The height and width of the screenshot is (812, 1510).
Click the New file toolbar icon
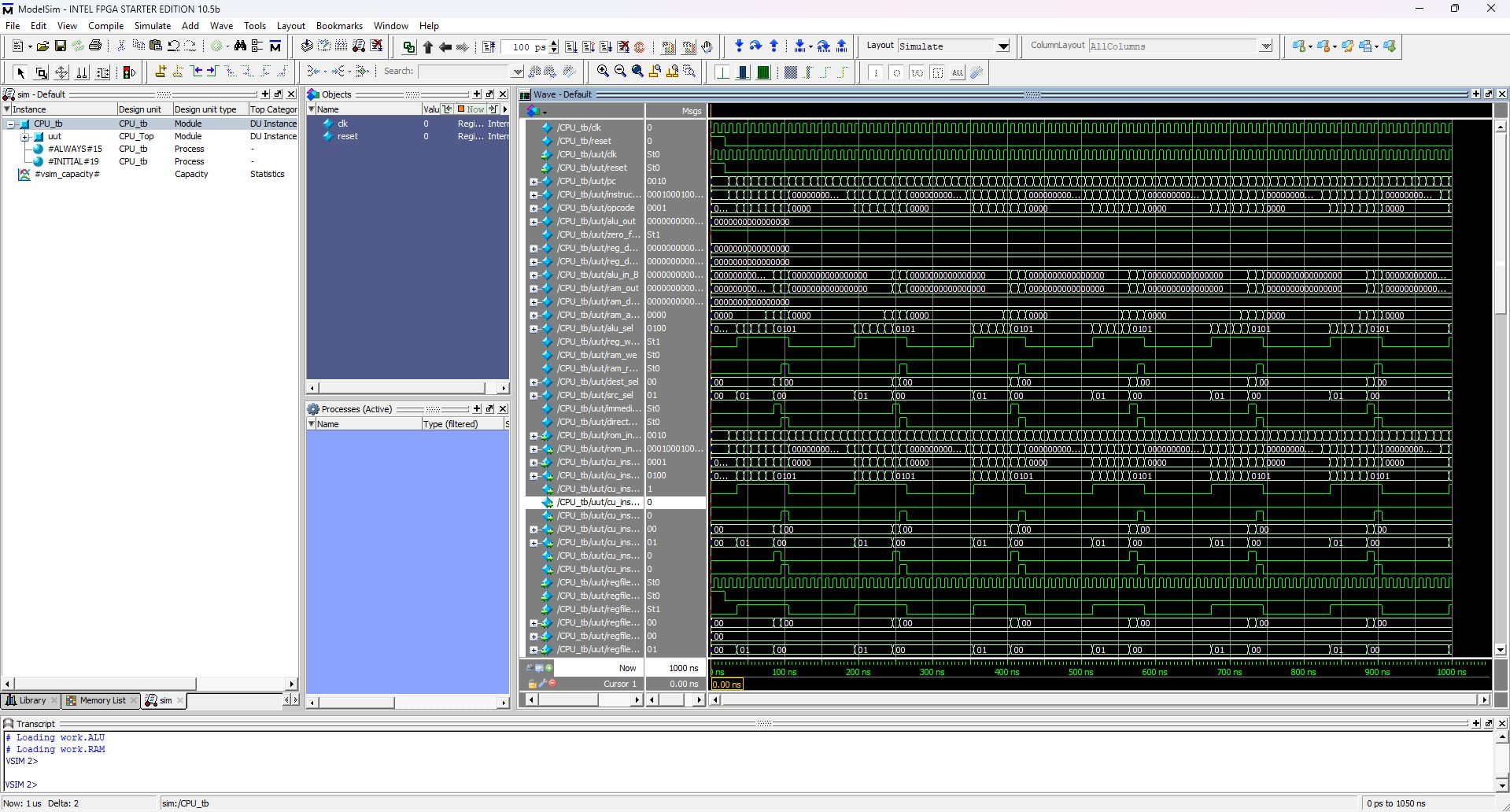[x=17, y=46]
